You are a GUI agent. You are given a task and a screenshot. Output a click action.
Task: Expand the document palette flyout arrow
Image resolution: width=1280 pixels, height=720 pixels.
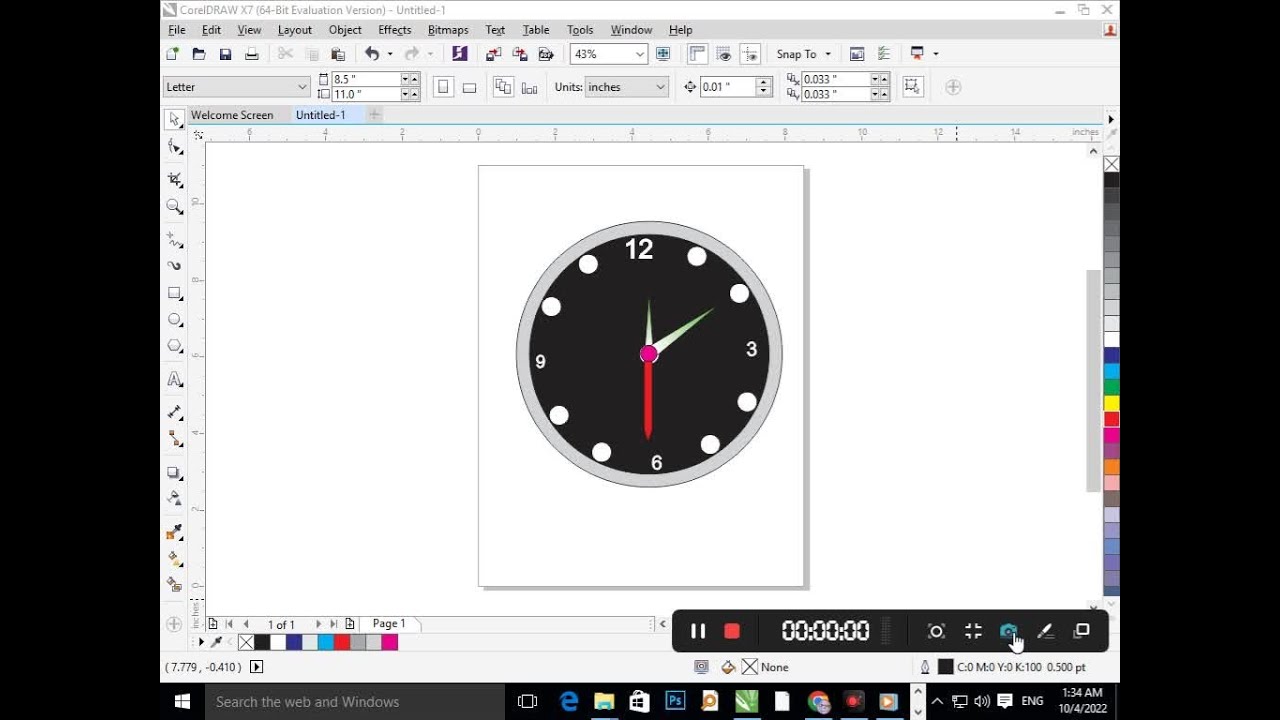(201, 642)
